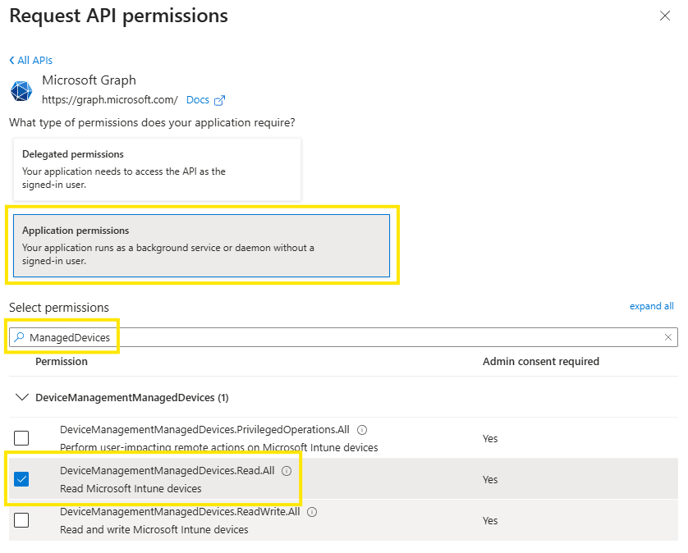Image resolution: width=688 pixels, height=553 pixels.
Task: Collapse the DeviceManagementManagedDevices group
Action: [x=22, y=397]
